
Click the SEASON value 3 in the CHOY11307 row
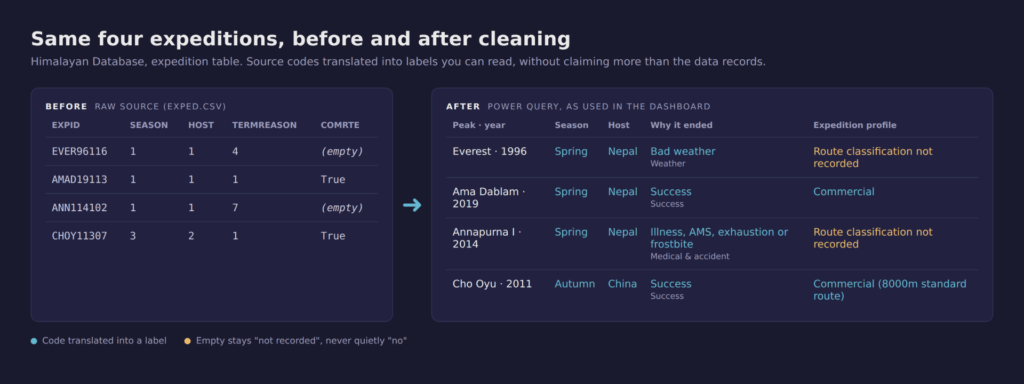pos(133,236)
